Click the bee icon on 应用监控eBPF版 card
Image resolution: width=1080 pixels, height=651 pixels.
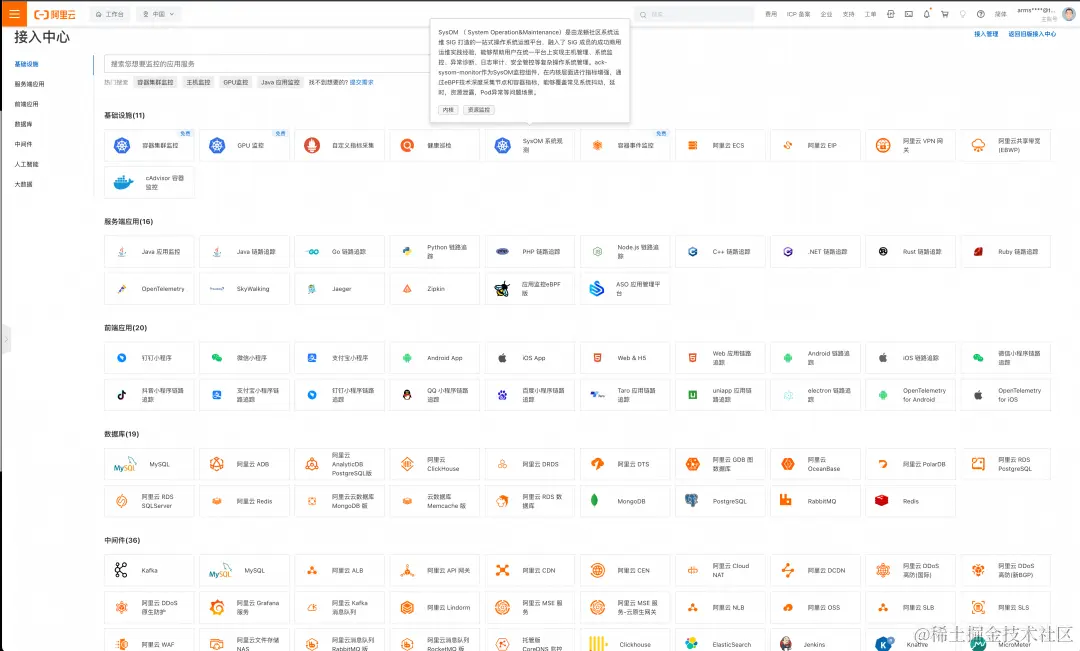[x=502, y=289]
